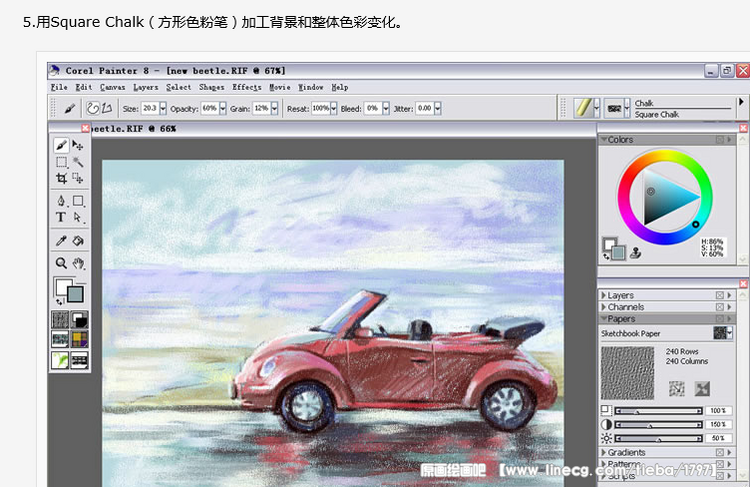Open the Effects menu
Image resolution: width=750 pixels, height=487 pixels.
247,87
